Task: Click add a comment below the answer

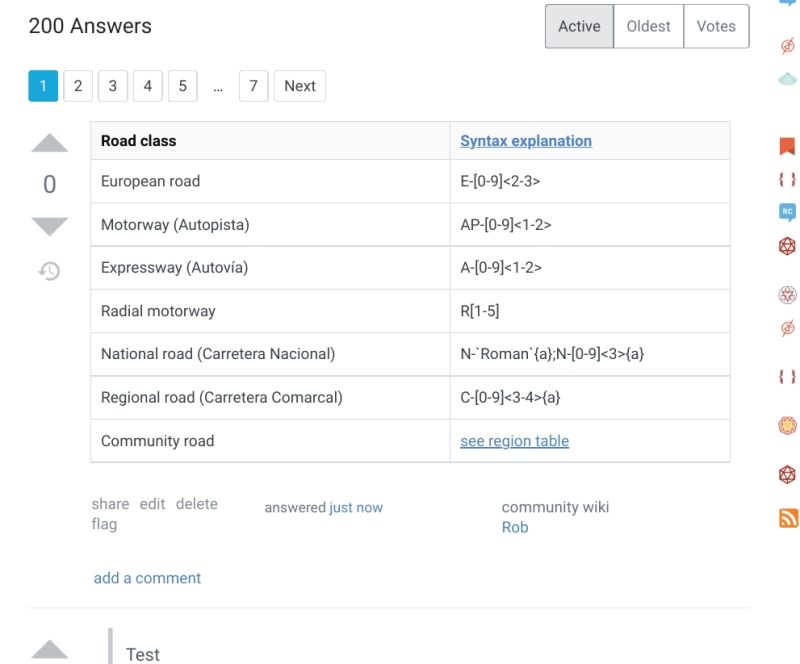Action: pyautogui.click(x=148, y=577)
